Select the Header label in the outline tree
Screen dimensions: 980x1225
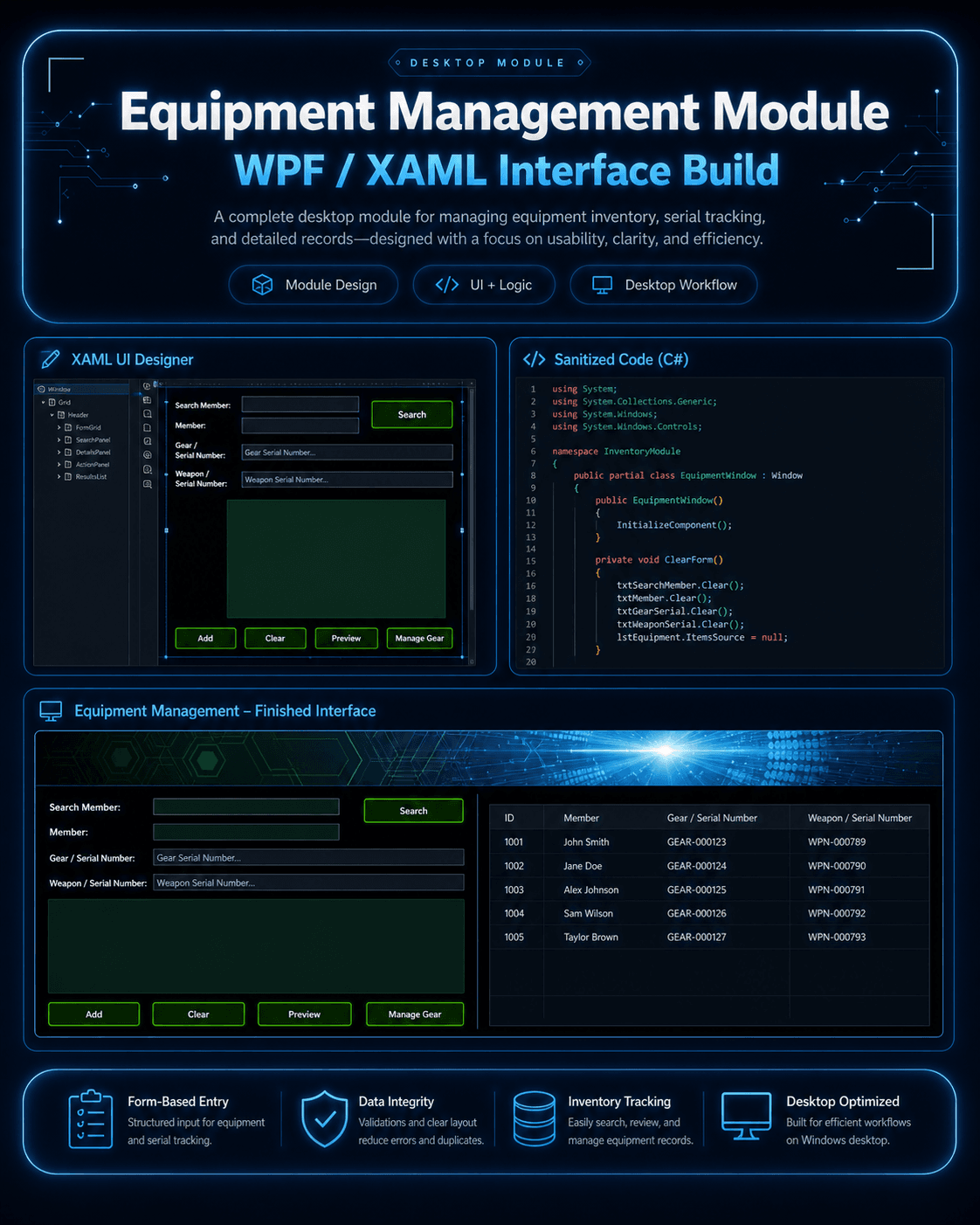coord(79,415)
